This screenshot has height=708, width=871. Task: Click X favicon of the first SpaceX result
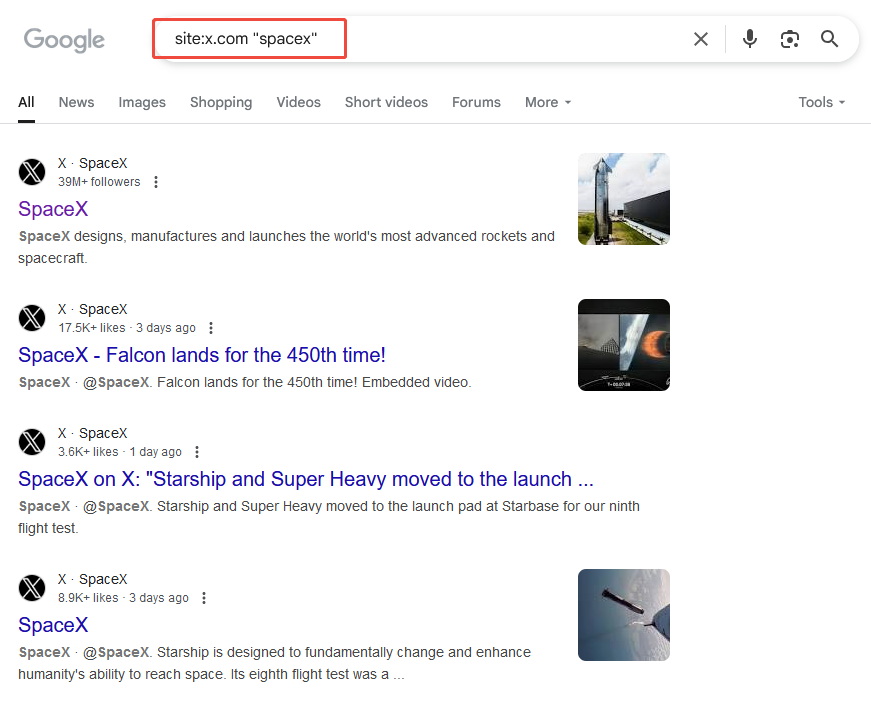pos(32,172)
